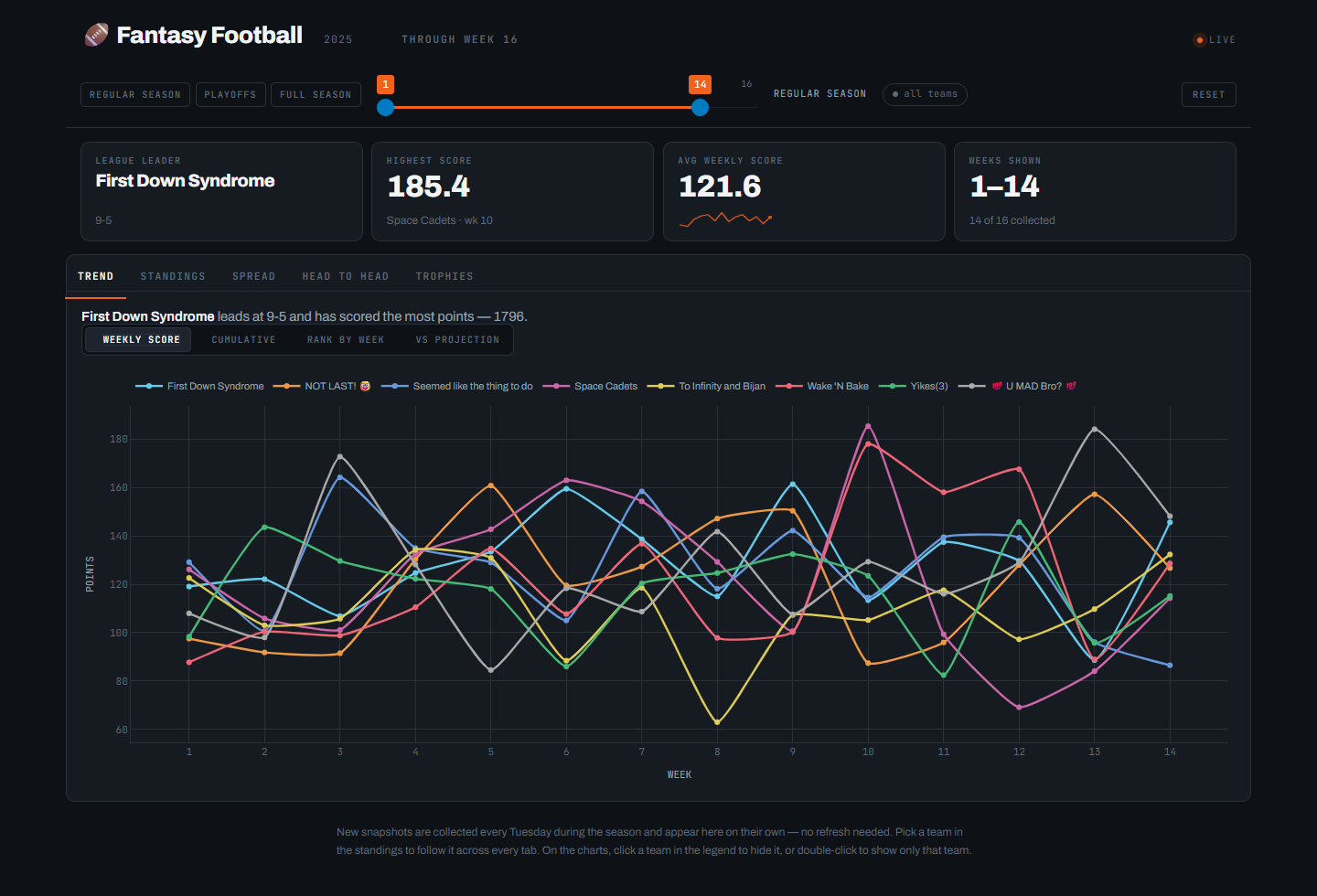Select Rank by Week view

pyautogui.click(x=346, y=340)
